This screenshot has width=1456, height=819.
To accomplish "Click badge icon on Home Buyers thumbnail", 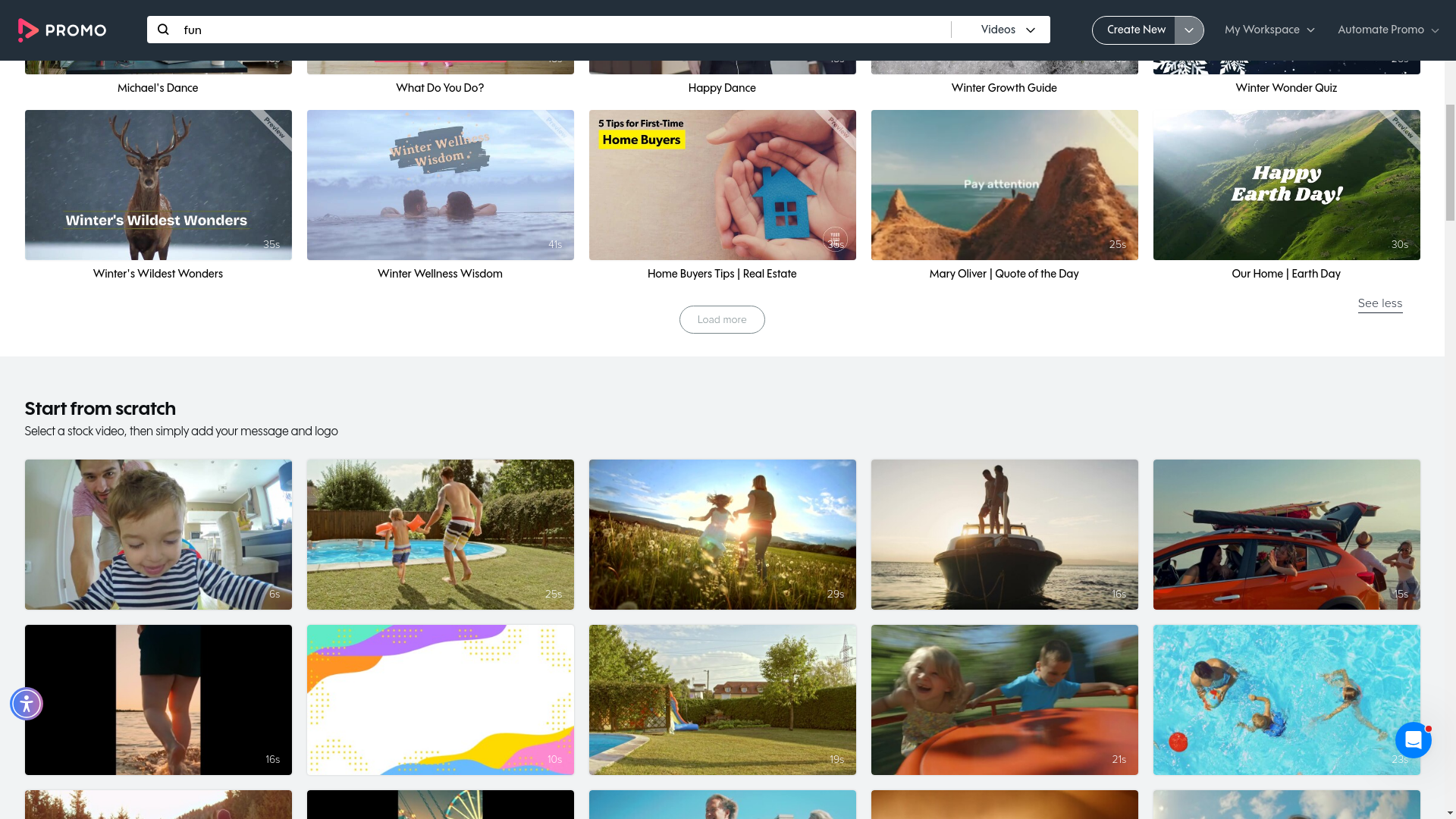I will [835, 239].
